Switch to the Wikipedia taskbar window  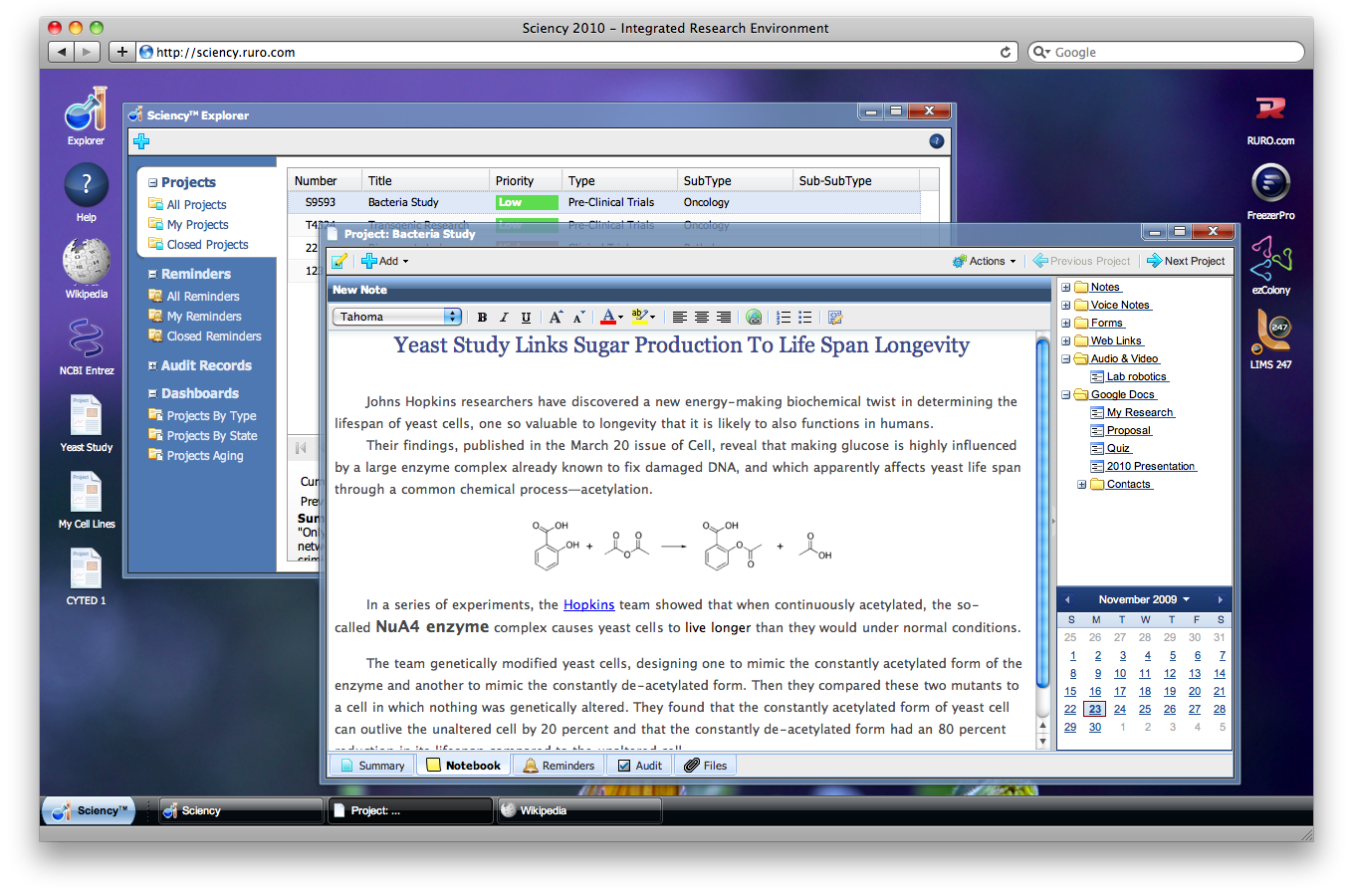pos(578,810)
